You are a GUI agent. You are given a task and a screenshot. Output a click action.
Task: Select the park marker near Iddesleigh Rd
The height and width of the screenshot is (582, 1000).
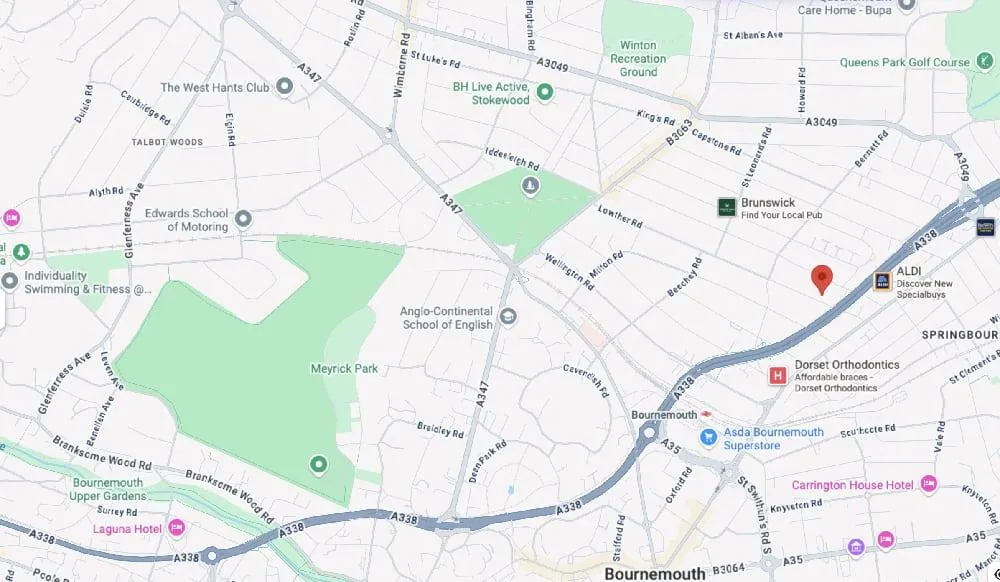pyautogui.click(x=531, y=186)
